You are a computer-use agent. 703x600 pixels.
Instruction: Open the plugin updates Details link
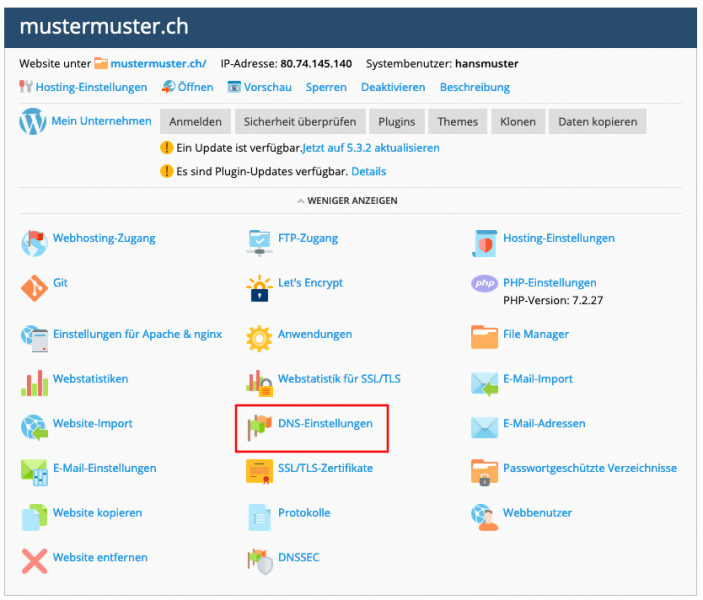tap(368, 172)
